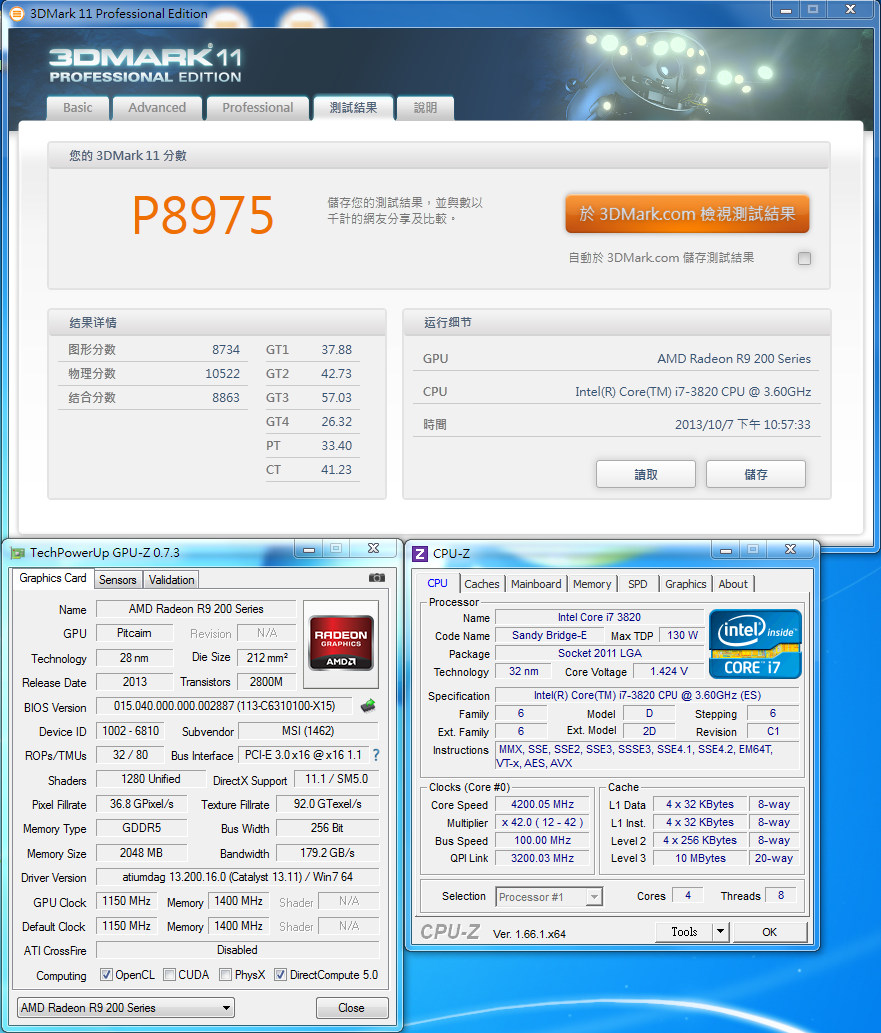Toggle the CUDA computing checkbox
Image resolution: width=881 pixels, height=1033 pixels.
(x=170, y=975)
